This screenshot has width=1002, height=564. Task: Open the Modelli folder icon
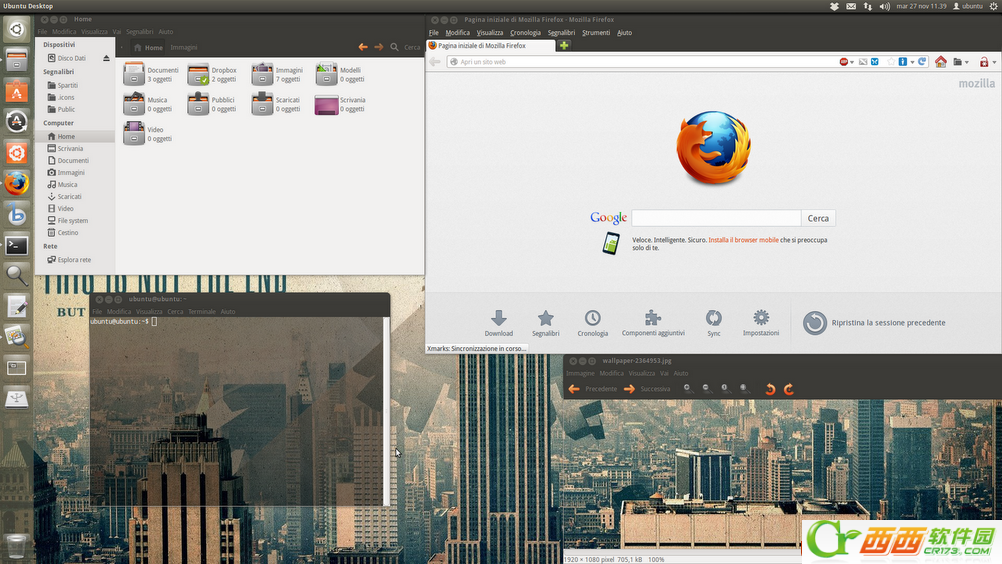click(327, 74)
